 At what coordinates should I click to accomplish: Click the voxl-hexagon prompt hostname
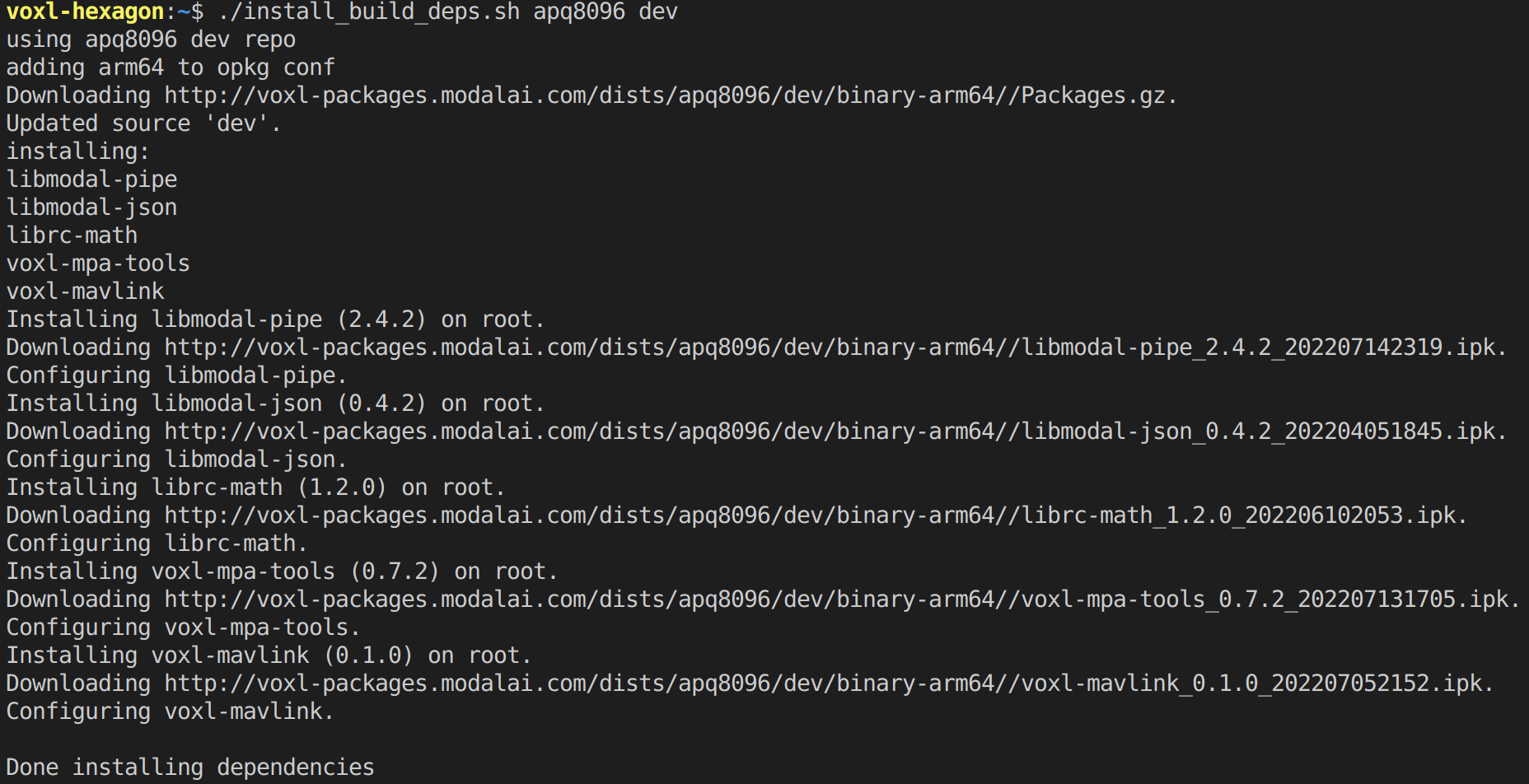tap(86, 12)
